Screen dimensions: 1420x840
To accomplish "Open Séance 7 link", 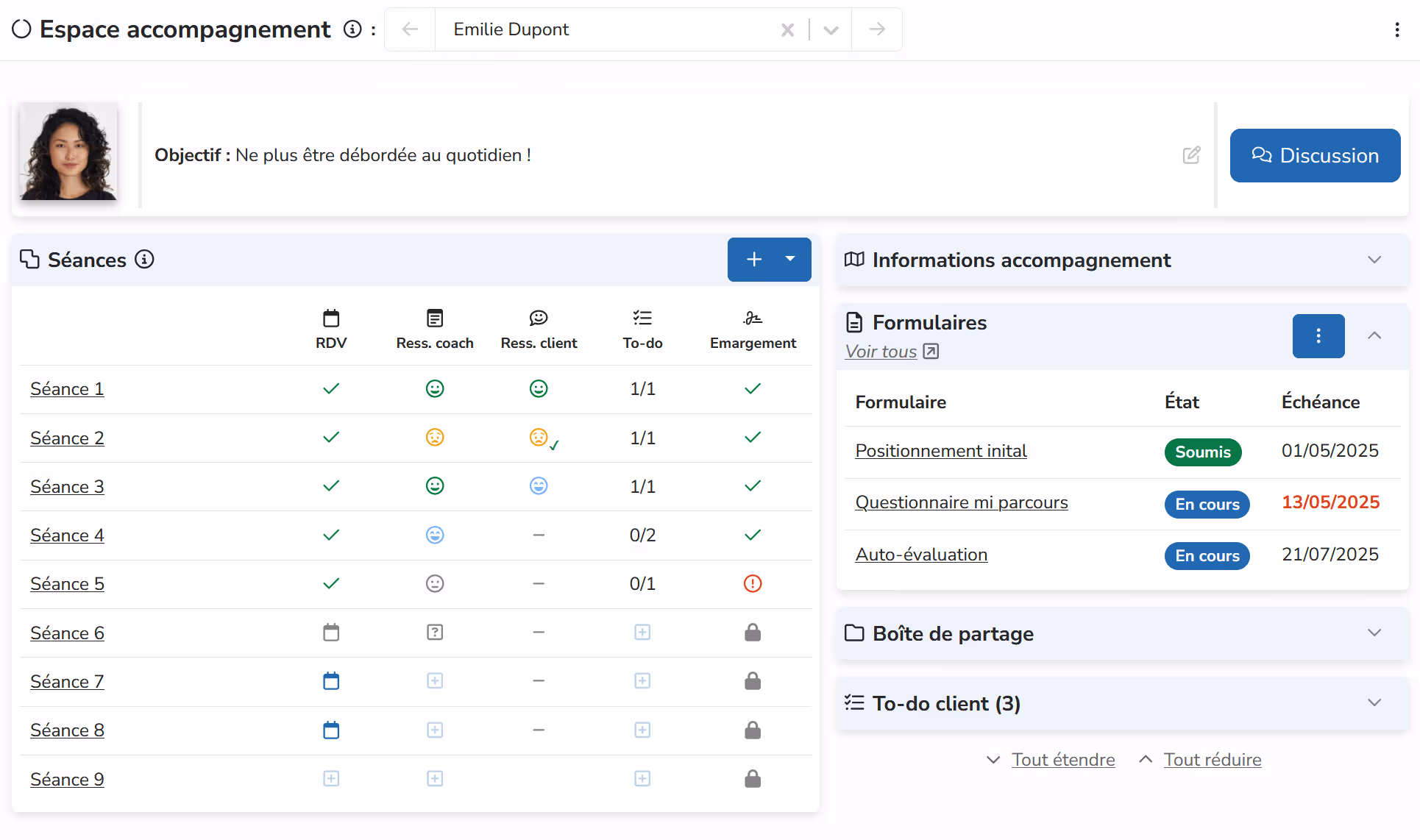I will click(67, 682).
